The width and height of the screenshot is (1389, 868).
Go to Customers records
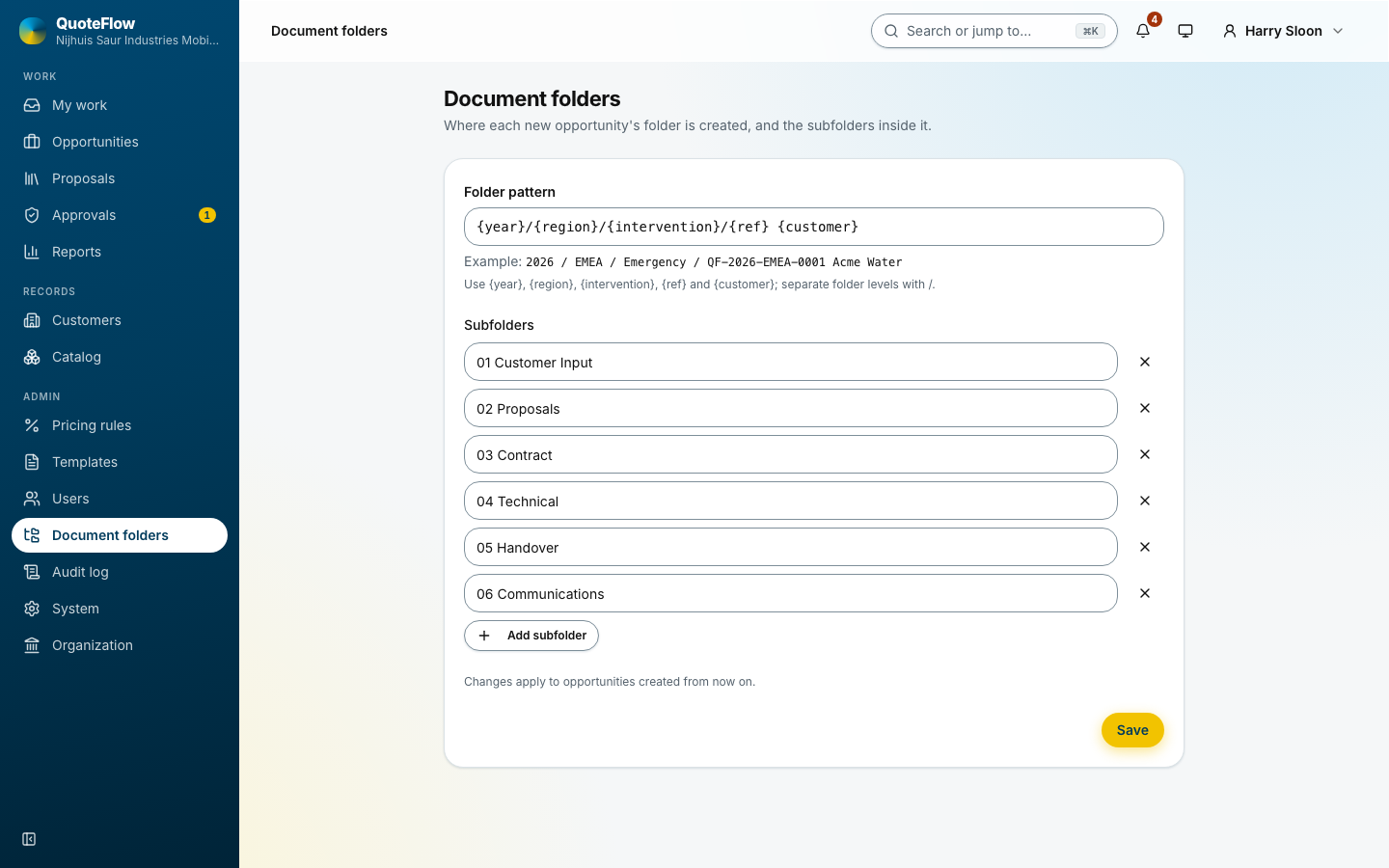click(120, 320)
